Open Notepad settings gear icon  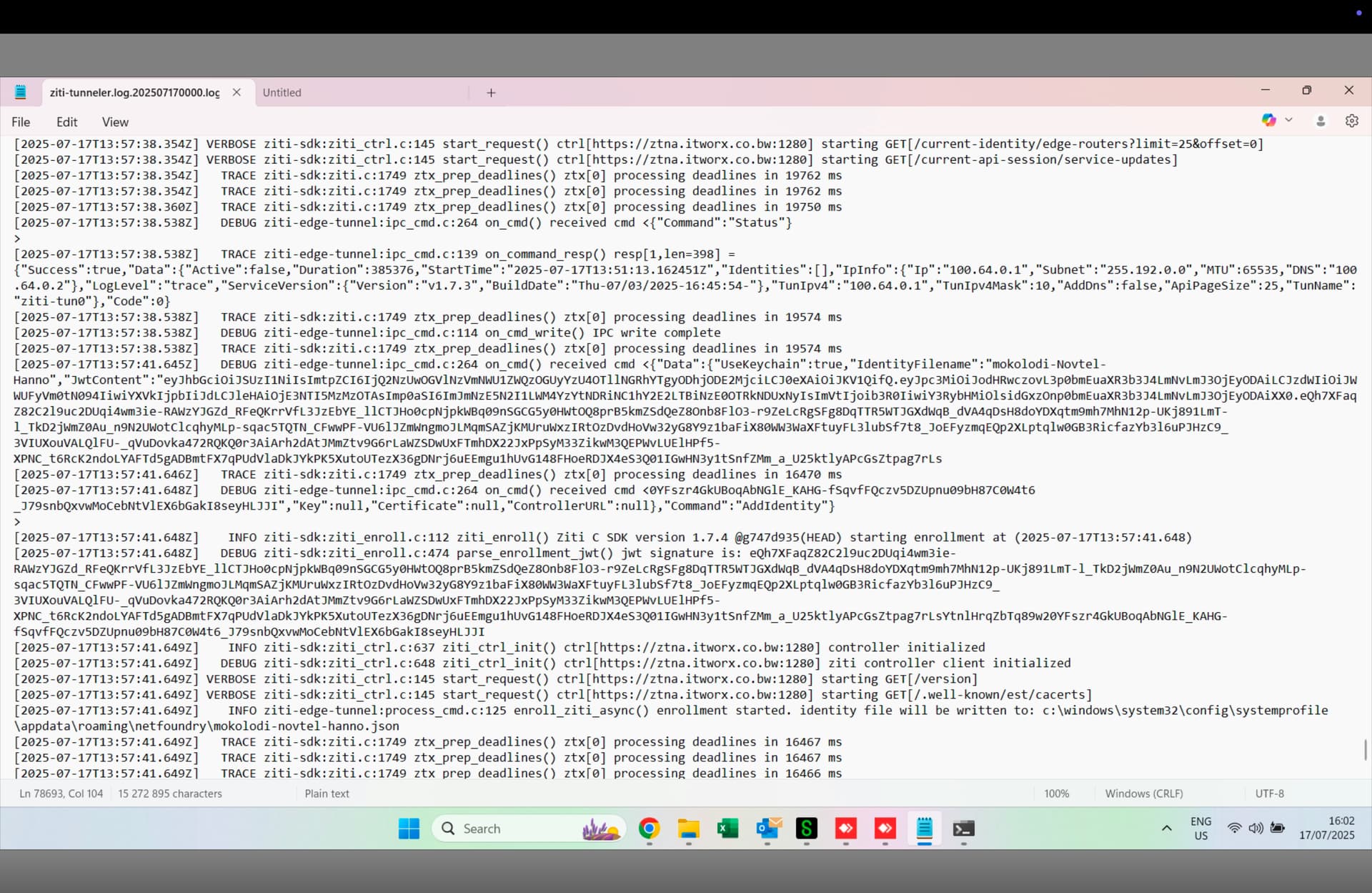point(1351,121)
